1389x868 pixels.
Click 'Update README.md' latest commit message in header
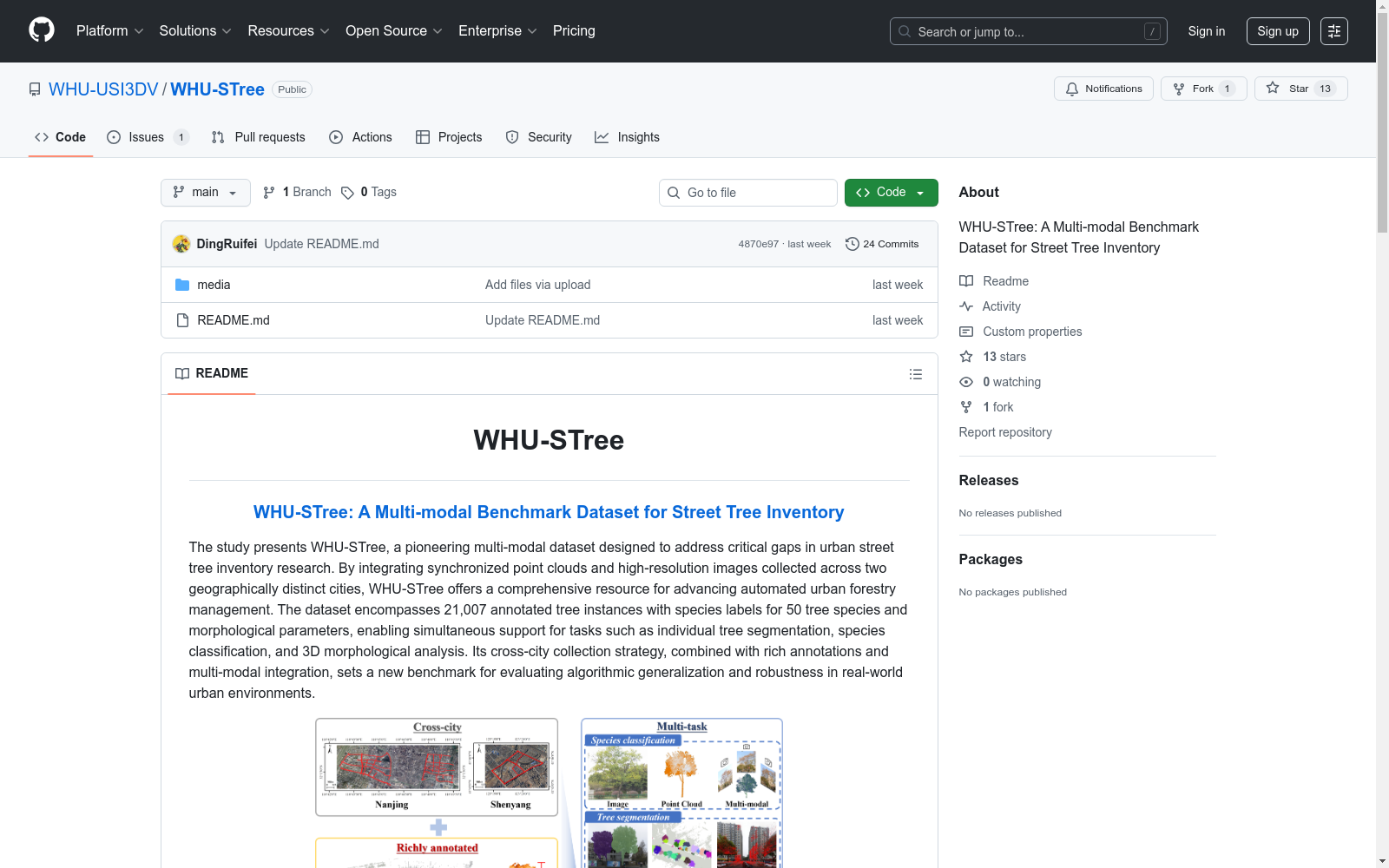(x=322, y=244)
